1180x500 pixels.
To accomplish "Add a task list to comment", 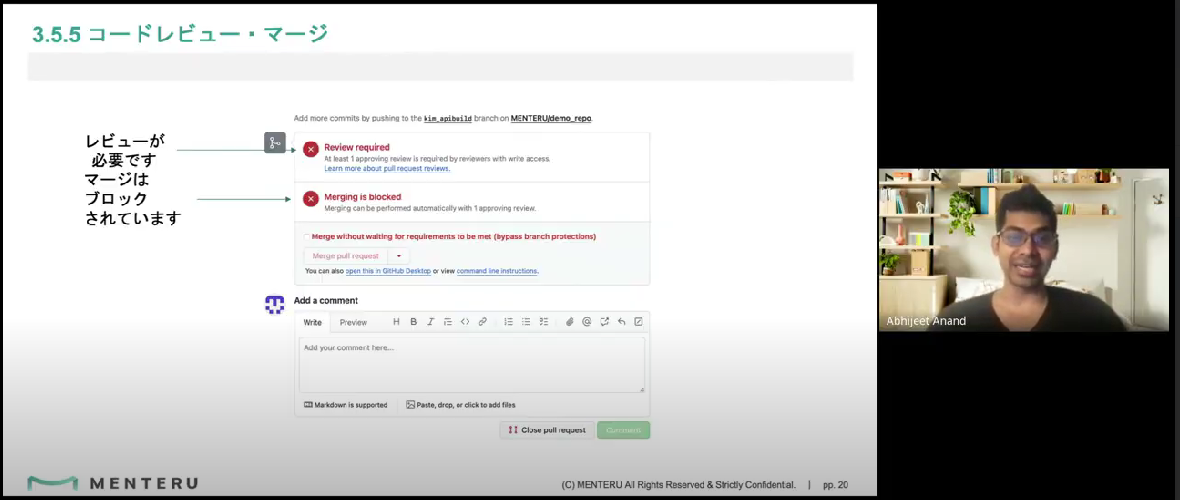I will [x=544, y=322].
